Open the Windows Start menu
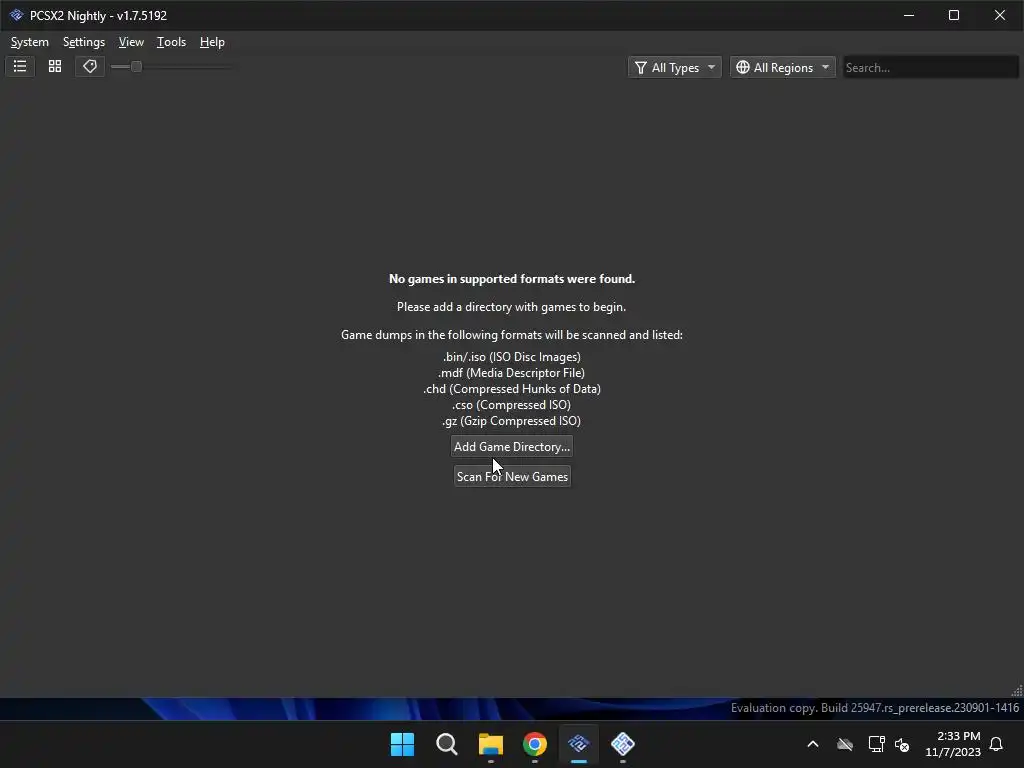This screenshot has height=768, width=1024. pyautogui.click(x=402, y=744)
